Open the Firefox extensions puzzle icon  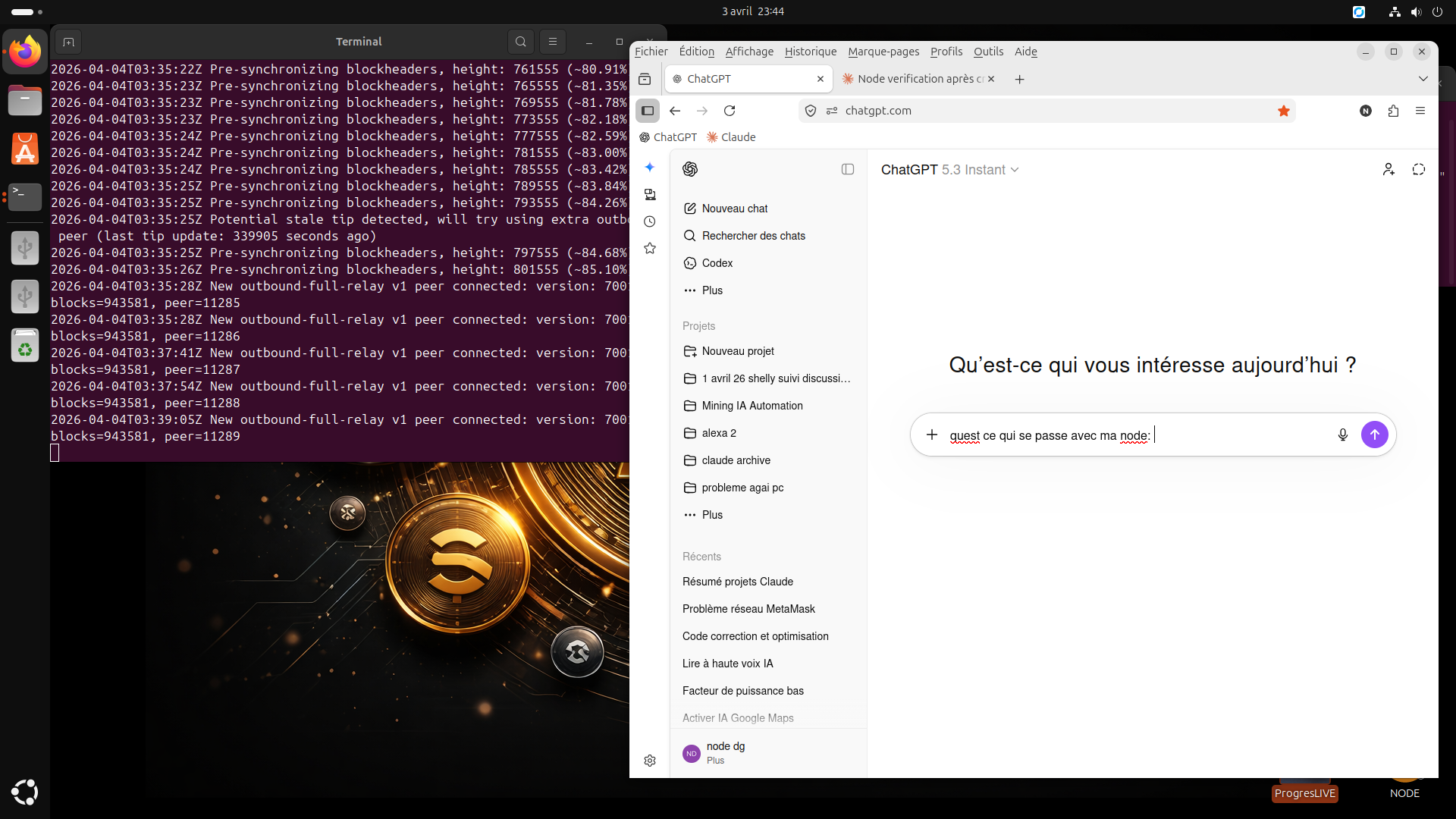pyautogui.click(x=1393, y=111)
